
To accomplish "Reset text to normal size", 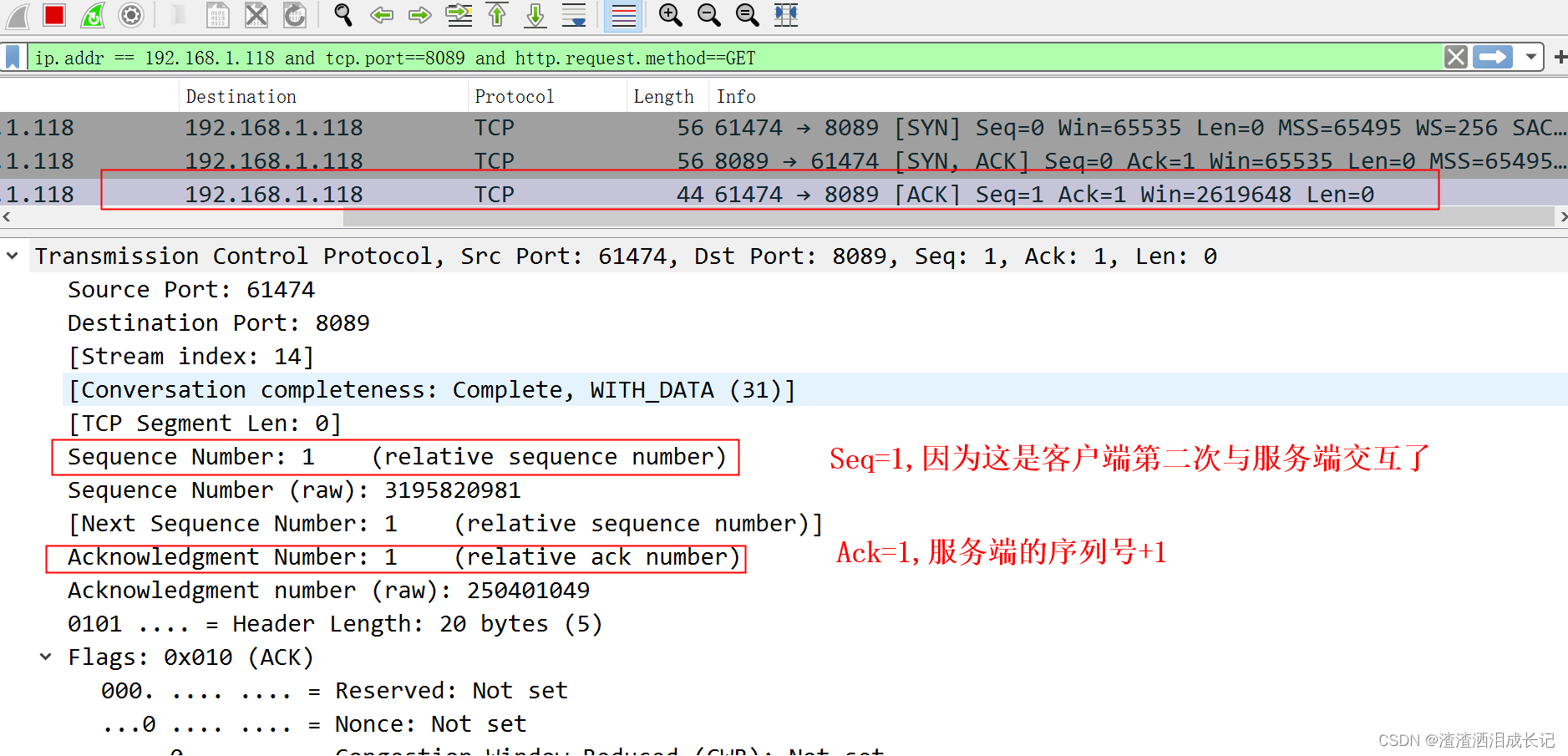I will point(748,15).
